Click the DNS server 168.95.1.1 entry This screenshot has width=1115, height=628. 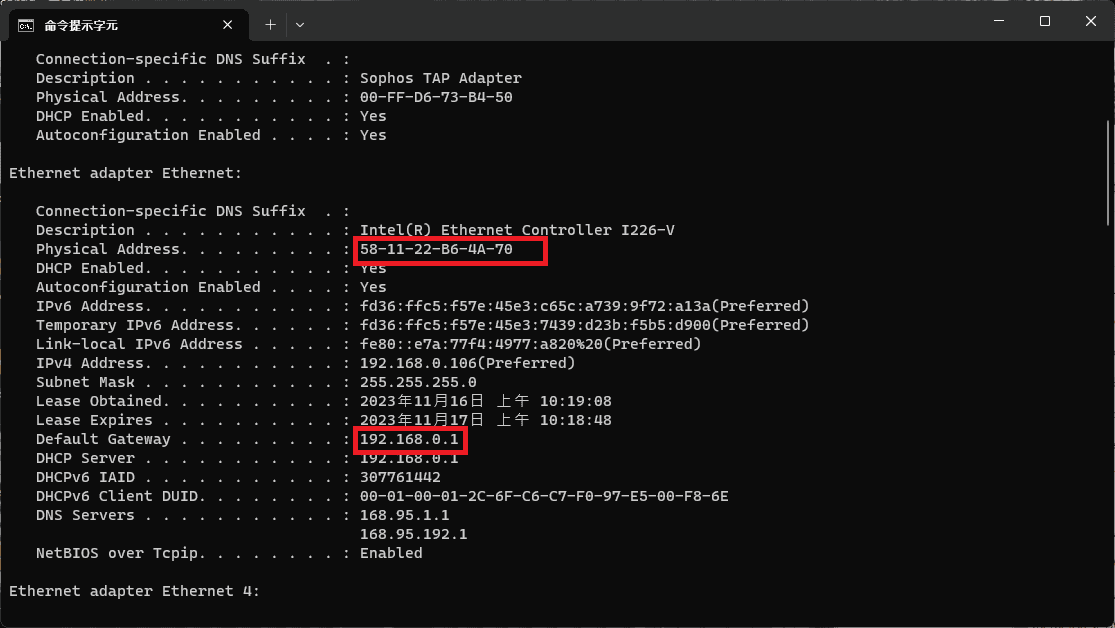coord(405,515)
